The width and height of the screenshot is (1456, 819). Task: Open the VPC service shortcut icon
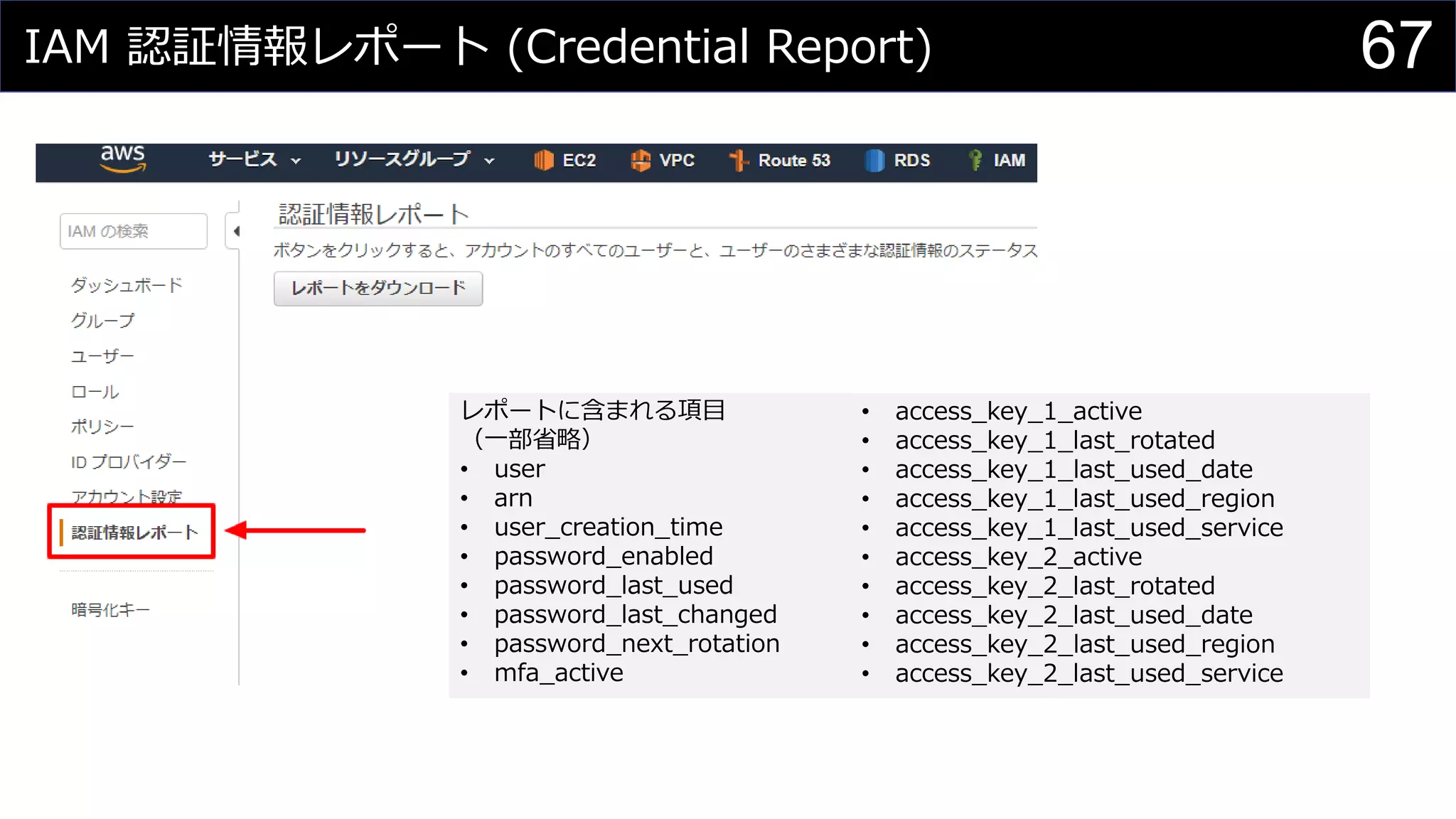tap(641, 161)
